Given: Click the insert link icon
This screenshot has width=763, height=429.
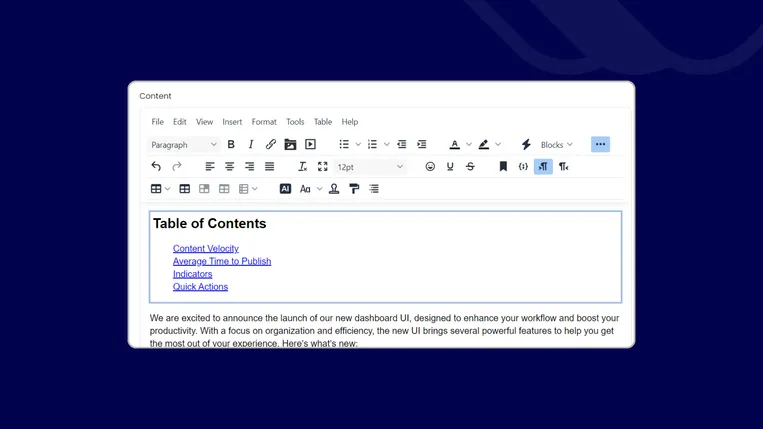Looking at the screenshot, I should [271, 145].
